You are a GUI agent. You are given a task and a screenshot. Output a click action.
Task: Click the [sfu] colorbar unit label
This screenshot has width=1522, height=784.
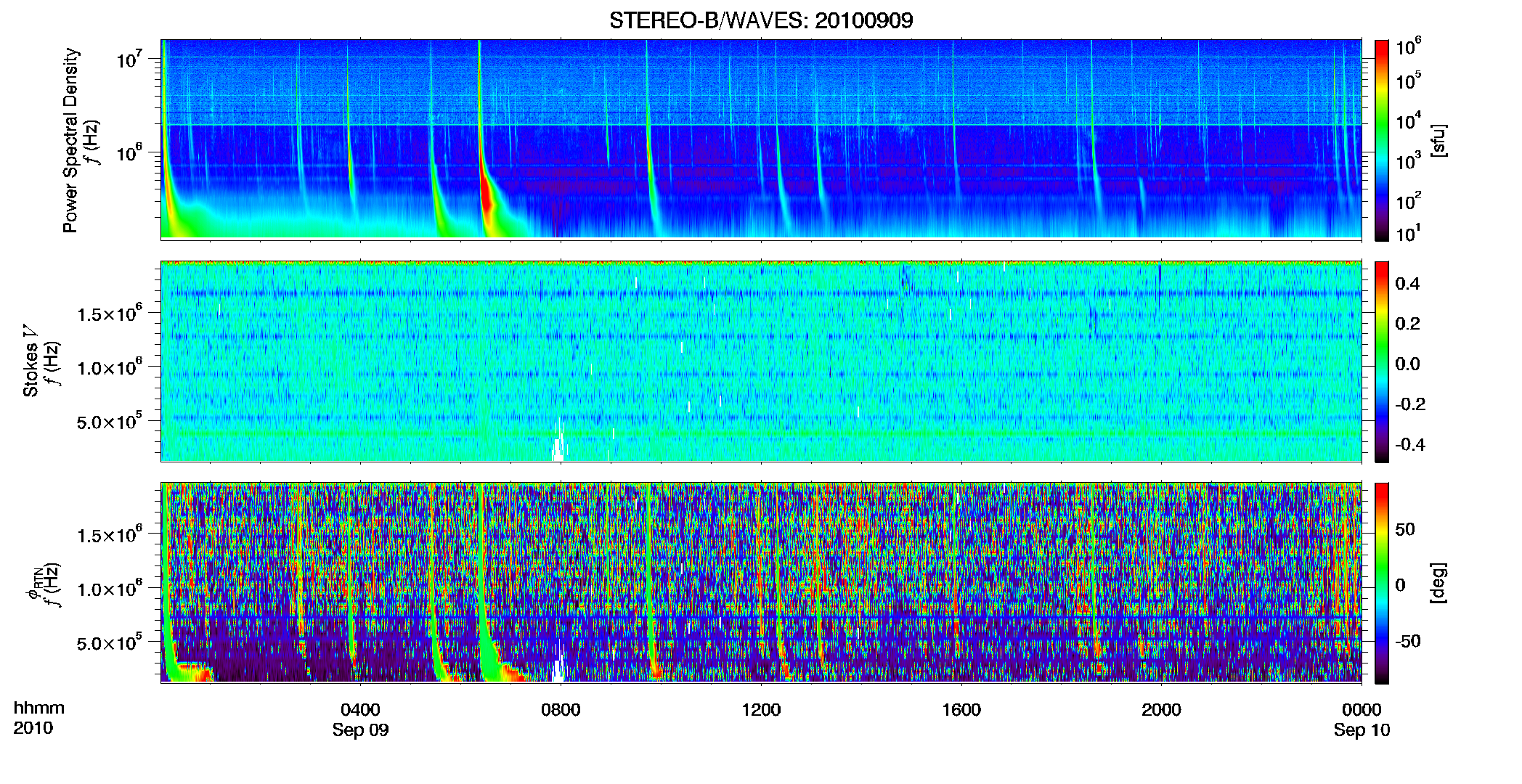pos(1438,140)
